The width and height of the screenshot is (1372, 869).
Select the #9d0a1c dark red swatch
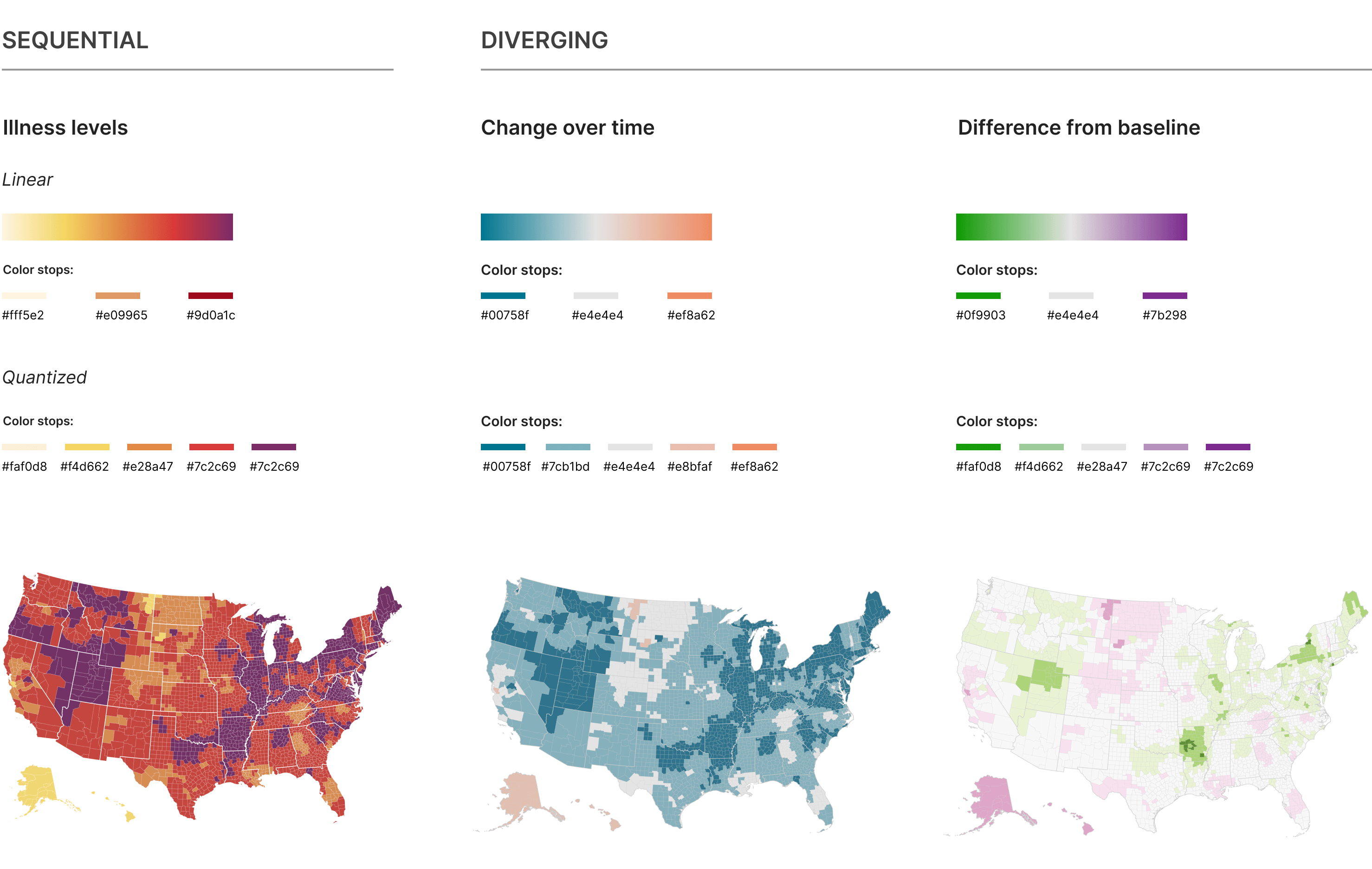click(210, 296)
